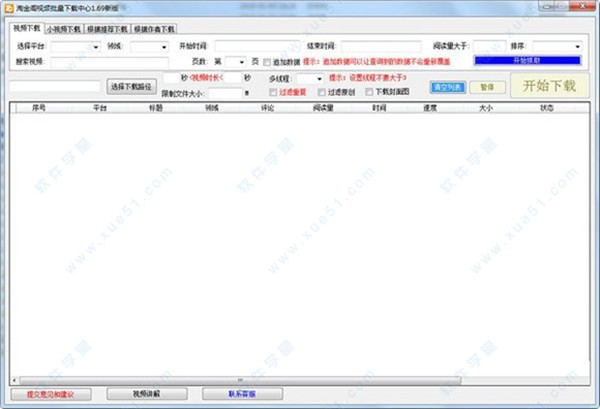Click the minimum seconds field before 视频时长
600x409 pixels.
pos(171,78)
